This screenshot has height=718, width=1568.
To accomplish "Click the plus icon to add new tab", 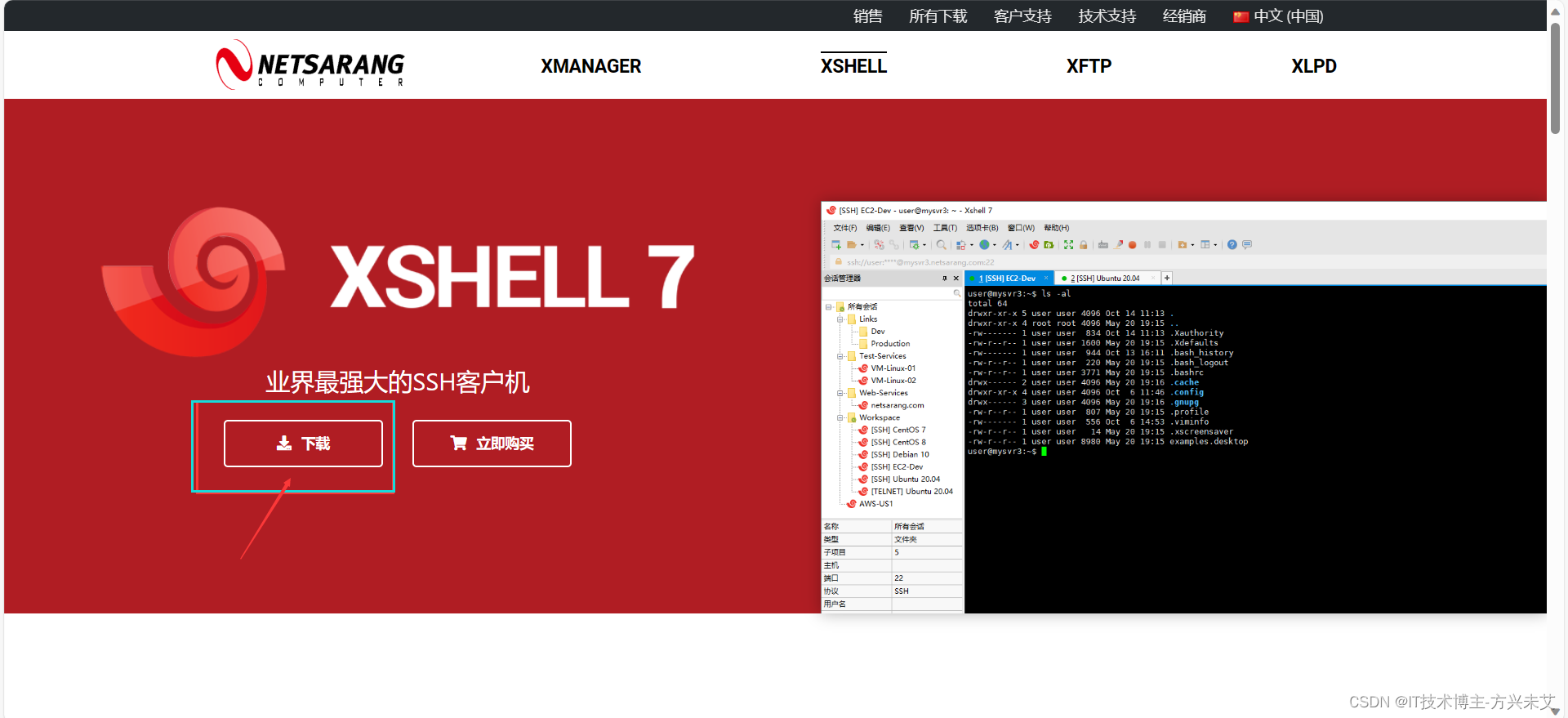I will point(1167,278).
